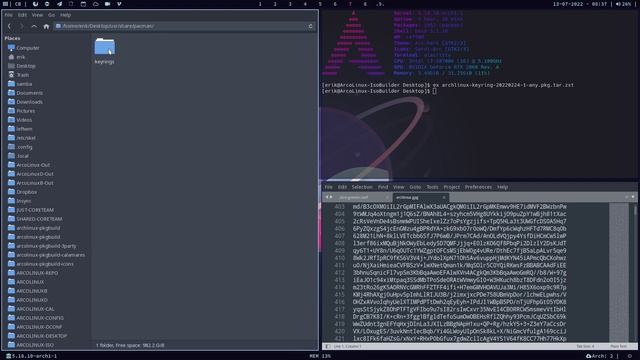Viewport: 640px width, 360px height.
Task: Toggle the editor side bar status icon
Action: click(x=327, y=346)
